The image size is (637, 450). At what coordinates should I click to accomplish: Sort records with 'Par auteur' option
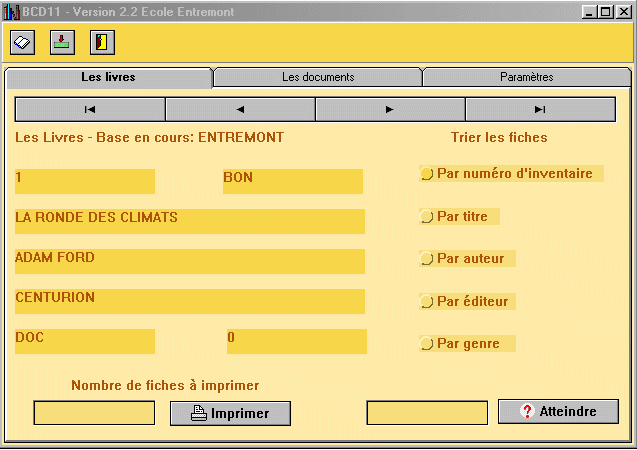click(x=427, y=259)
